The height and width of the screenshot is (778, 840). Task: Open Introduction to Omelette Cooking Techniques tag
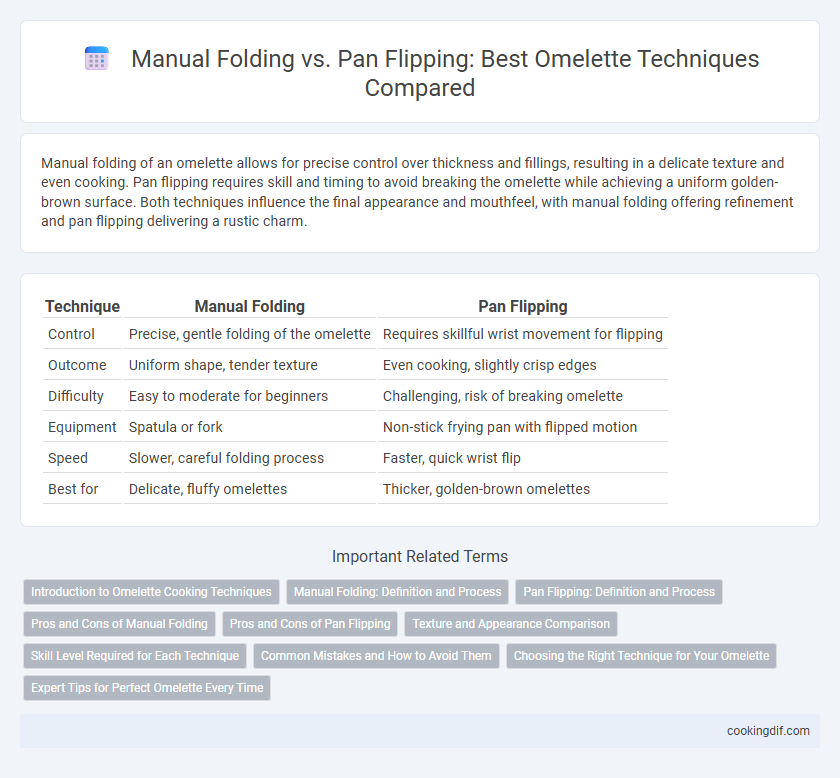(151, 592)
